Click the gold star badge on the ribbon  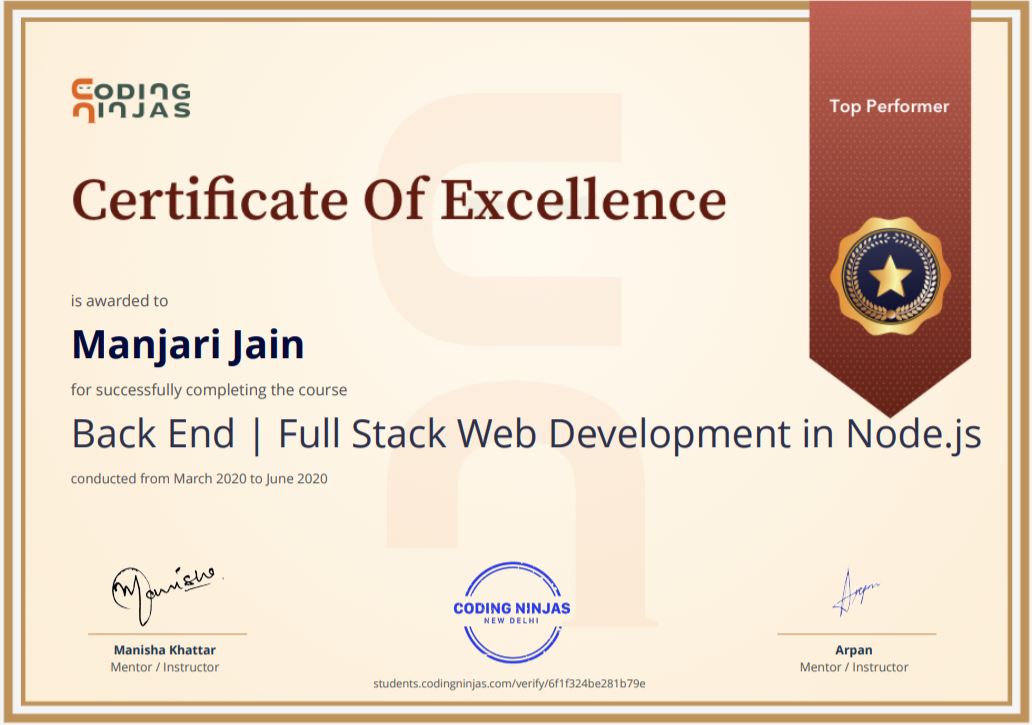click(x=889, y=276)
